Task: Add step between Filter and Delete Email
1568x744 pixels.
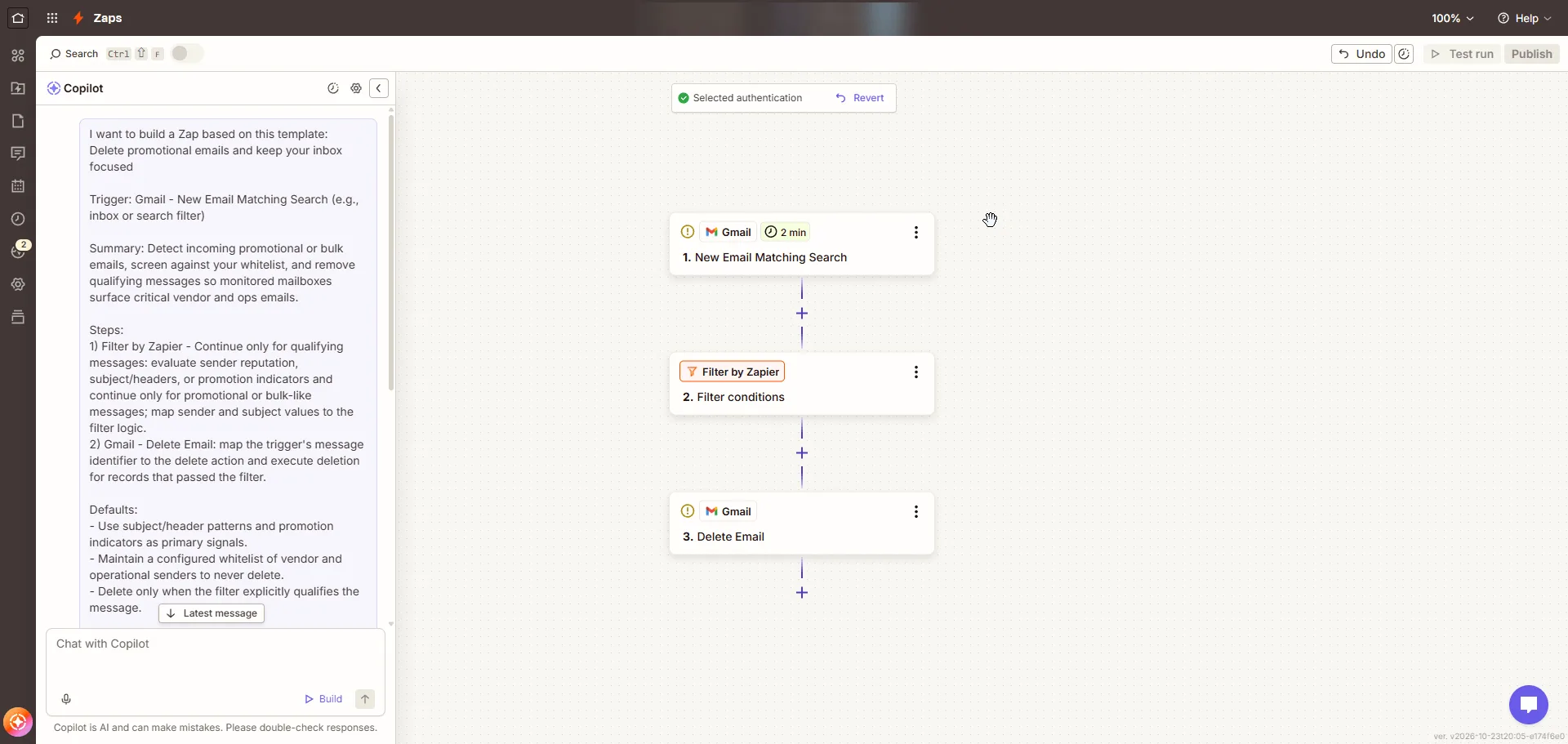Action: pyautogui.click(x=802, y=453)
